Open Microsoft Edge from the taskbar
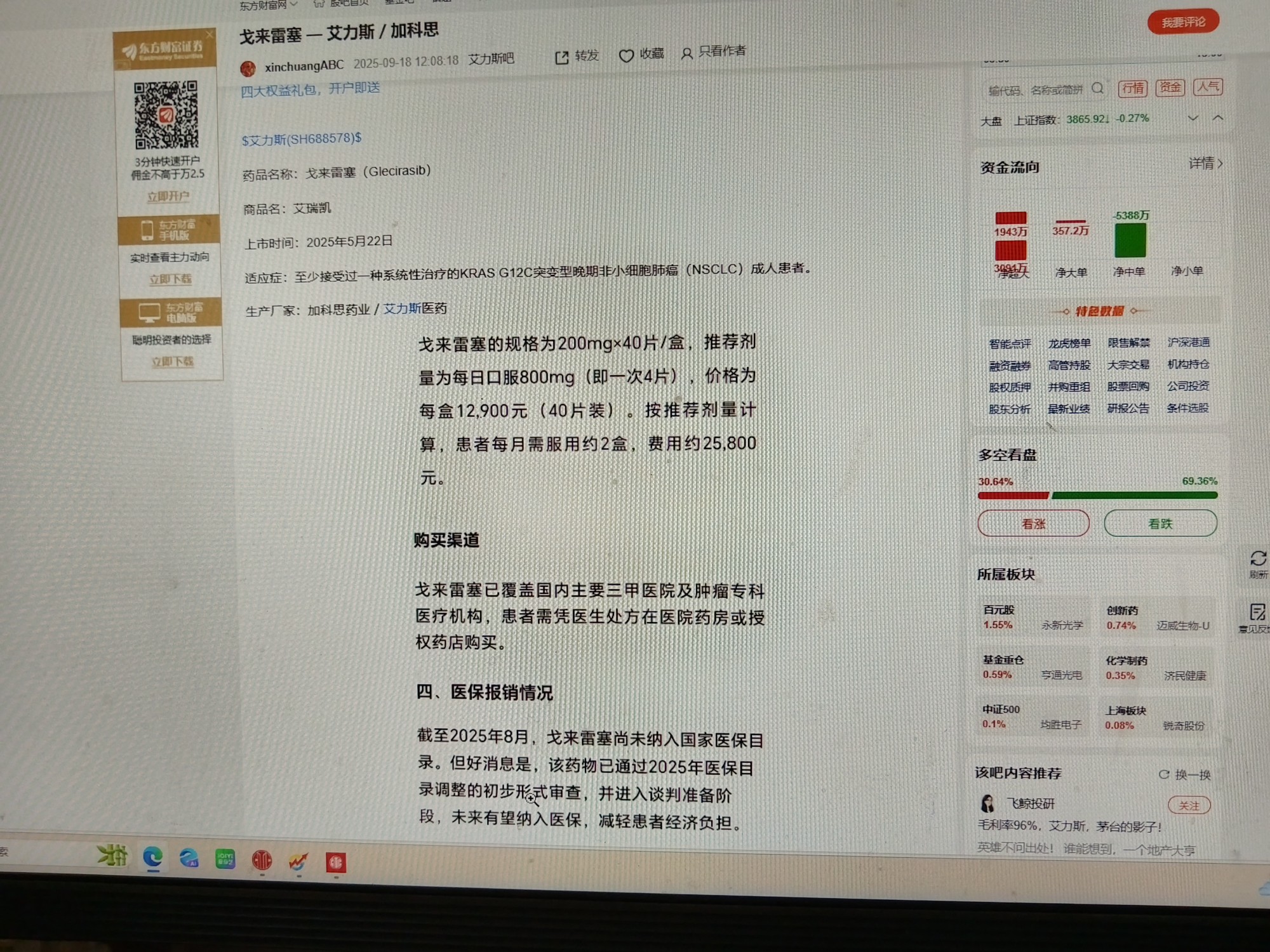Screen dimensions: 1270x952 point(152,858)
